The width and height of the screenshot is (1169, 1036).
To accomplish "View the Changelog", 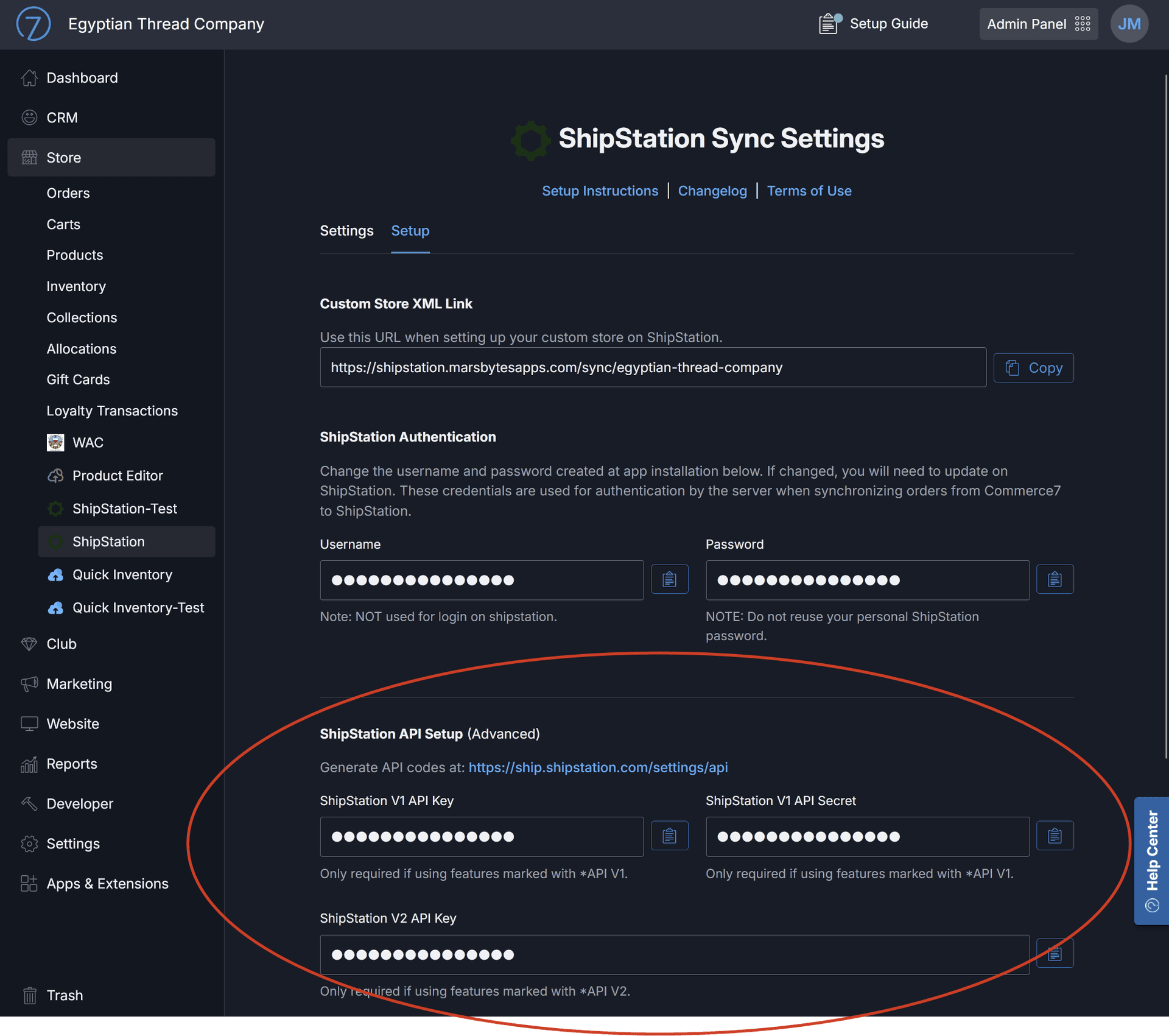I will 712,191.
